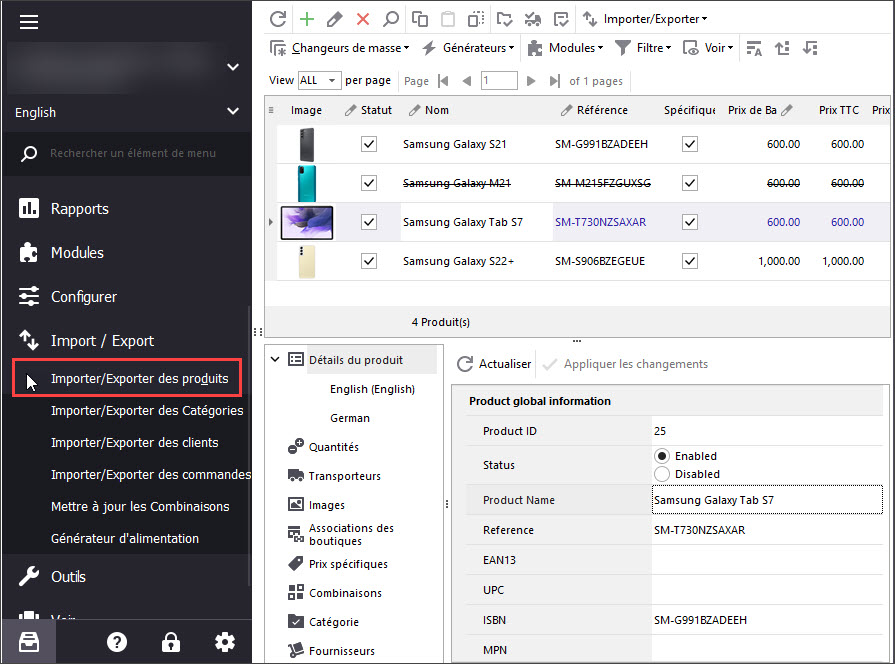Select the Samsung Galaxy Tab S7 thumbnail
The width and height of the screenshot is (895, 664).
pyautogui.click(x=307, y=222)
